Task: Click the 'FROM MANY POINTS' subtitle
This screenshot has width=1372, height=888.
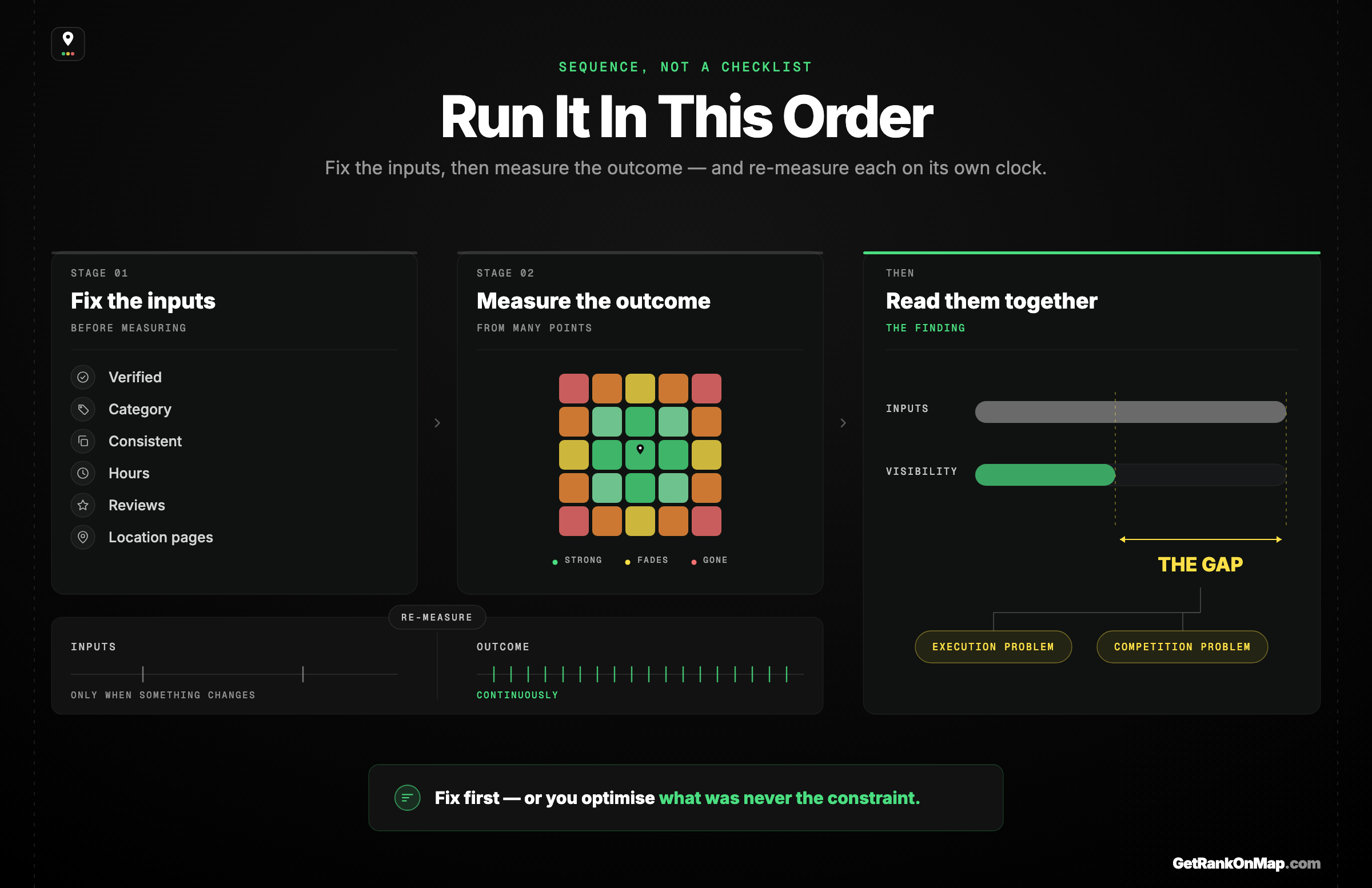Action: click(x=535, y=328)
